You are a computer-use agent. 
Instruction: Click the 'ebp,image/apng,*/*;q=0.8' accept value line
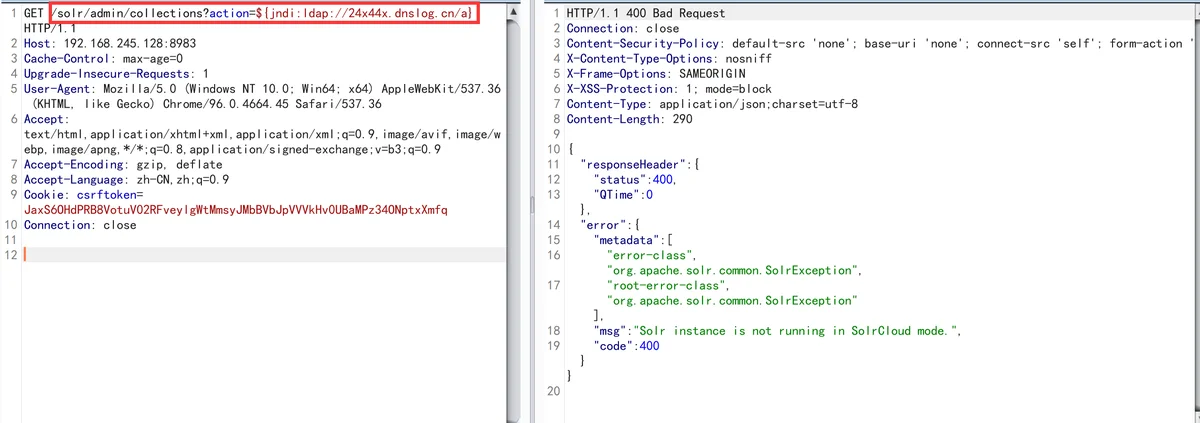click(232, 149)
